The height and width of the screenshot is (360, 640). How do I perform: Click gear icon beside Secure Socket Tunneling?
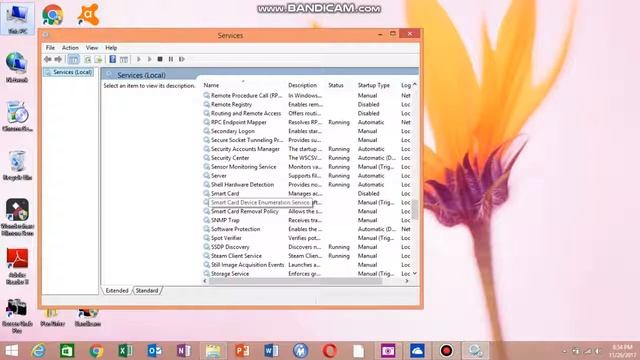tap(207, 140)
